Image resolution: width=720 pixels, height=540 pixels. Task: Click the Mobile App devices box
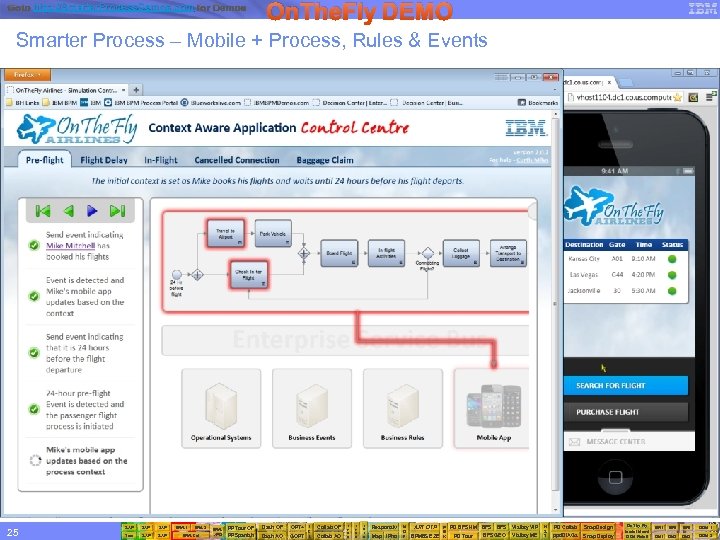point(492,408)
